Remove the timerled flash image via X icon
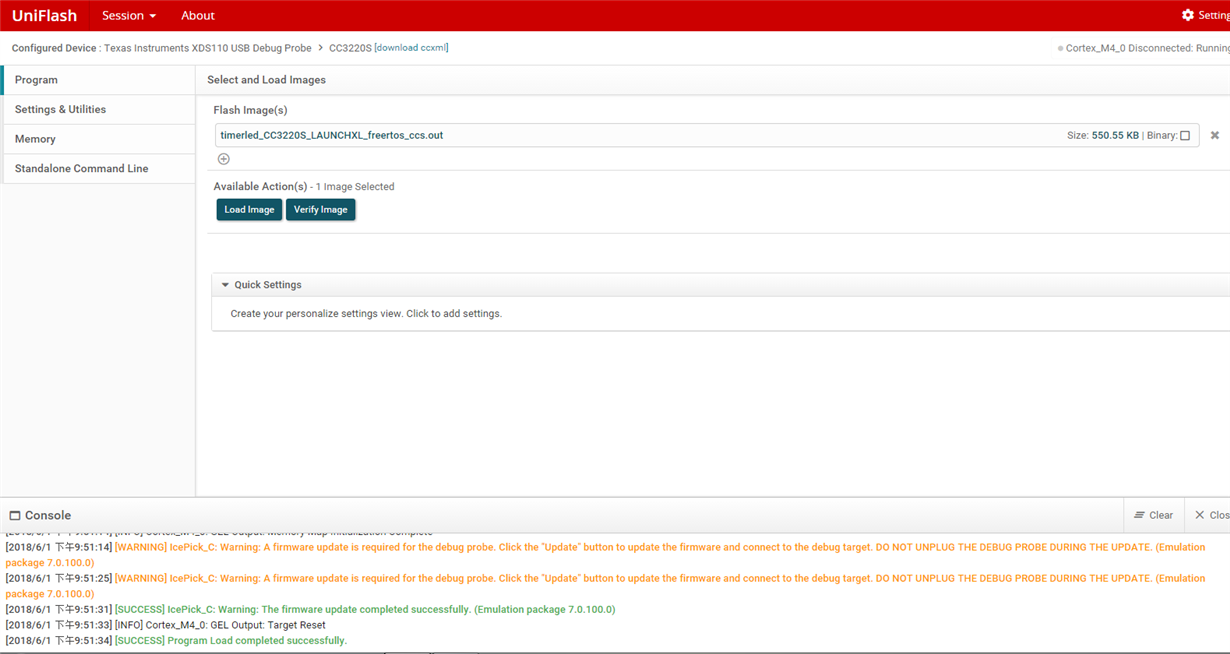Image resolution: width=1230 pixels, height=654 pixels. pyautogui.click(x=1214, y=135)
